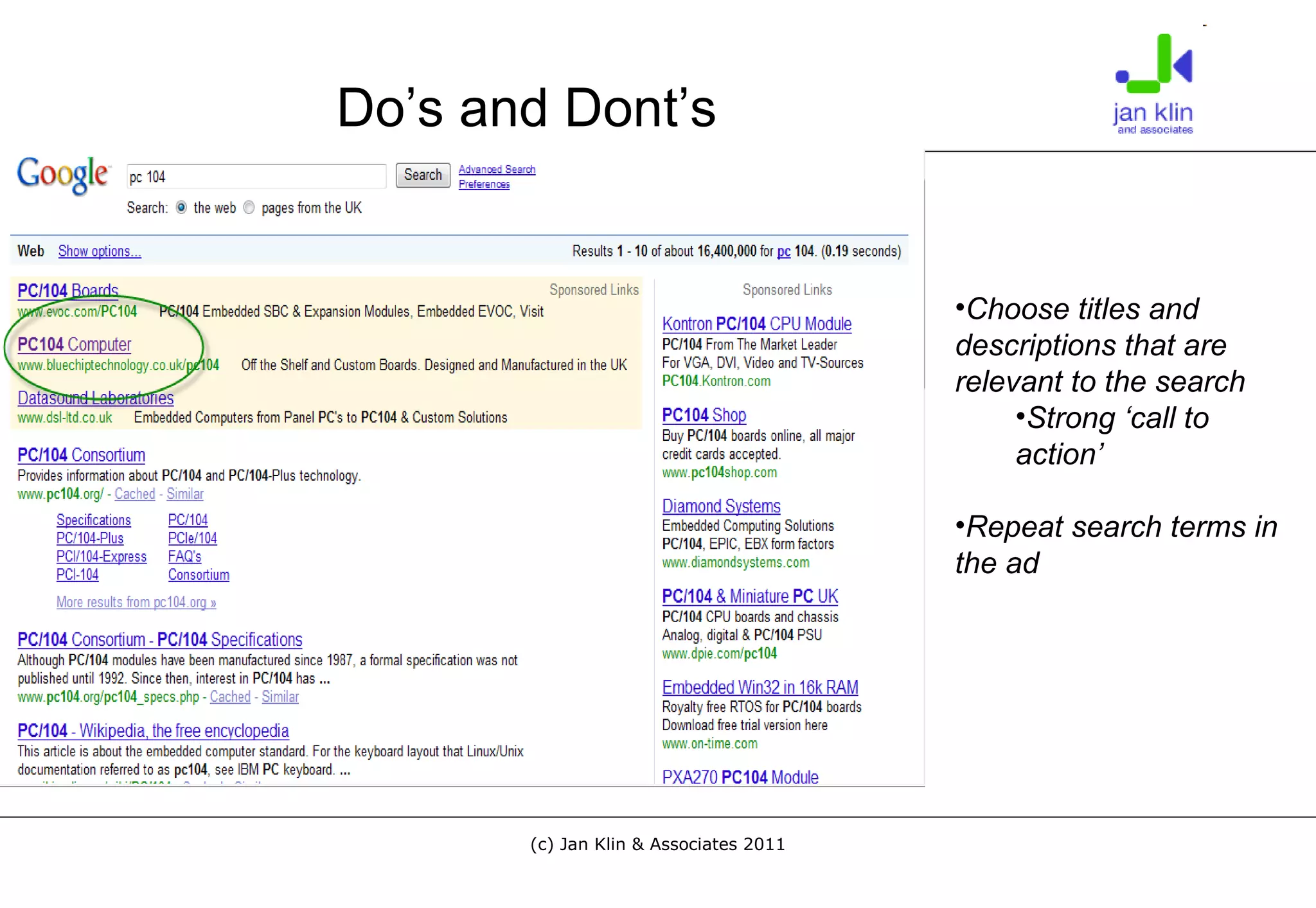
Task: Expand Show options link
Action: coord(100,251)
